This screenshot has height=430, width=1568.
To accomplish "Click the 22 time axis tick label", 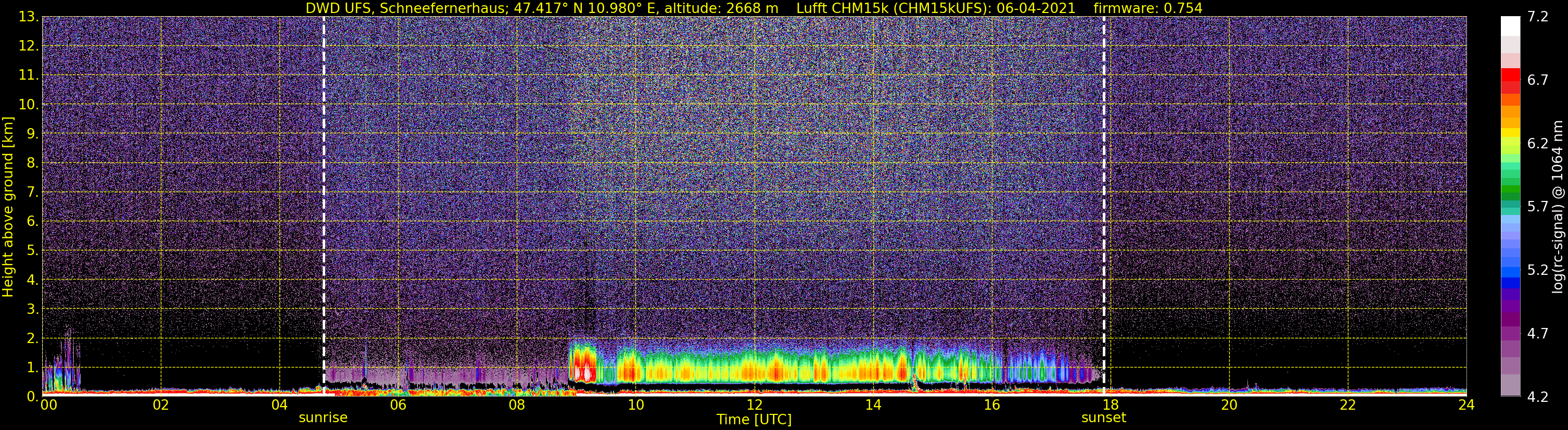I will 1348,405.
